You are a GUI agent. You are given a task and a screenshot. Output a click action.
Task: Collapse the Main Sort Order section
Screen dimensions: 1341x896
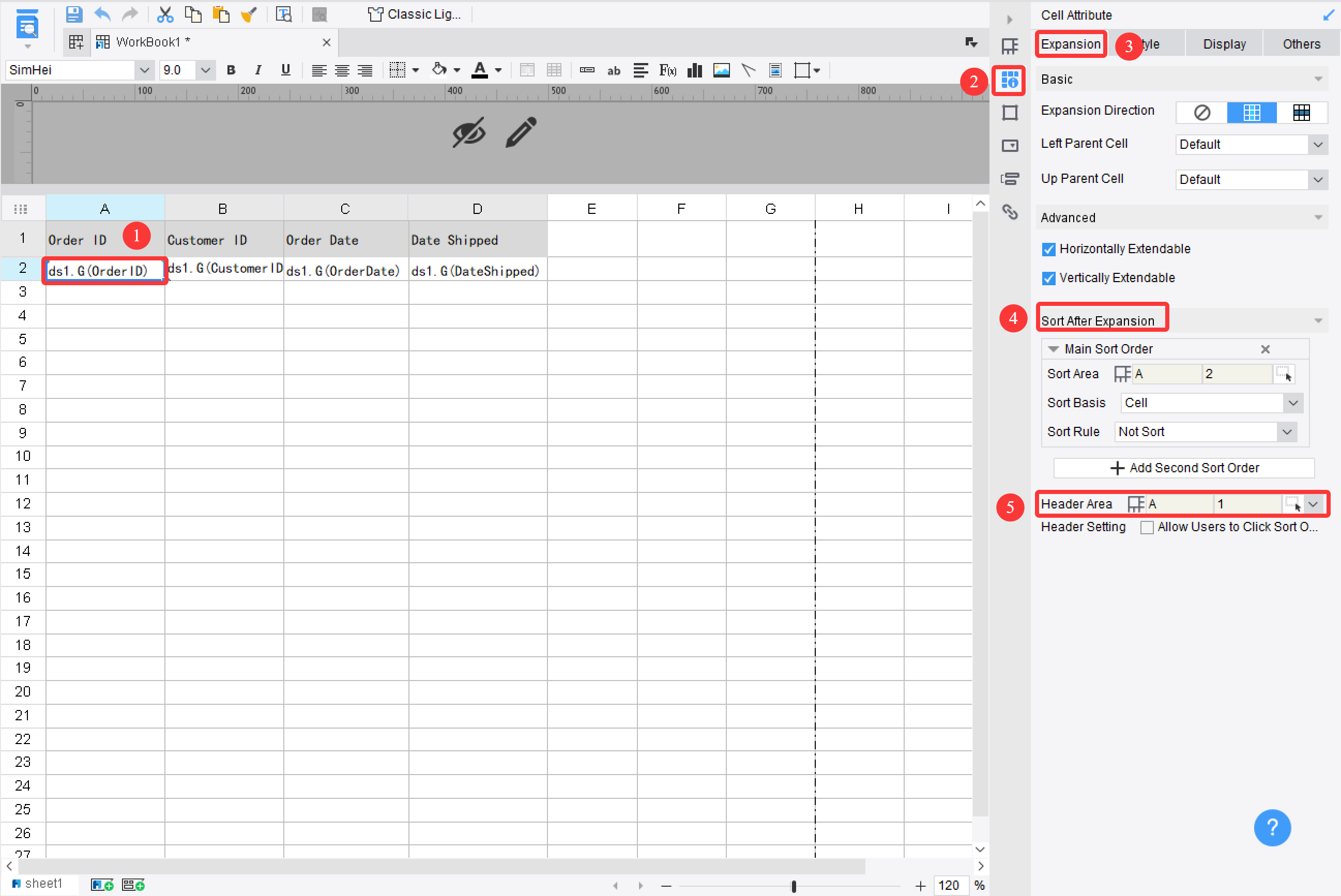click(1054, 349)
